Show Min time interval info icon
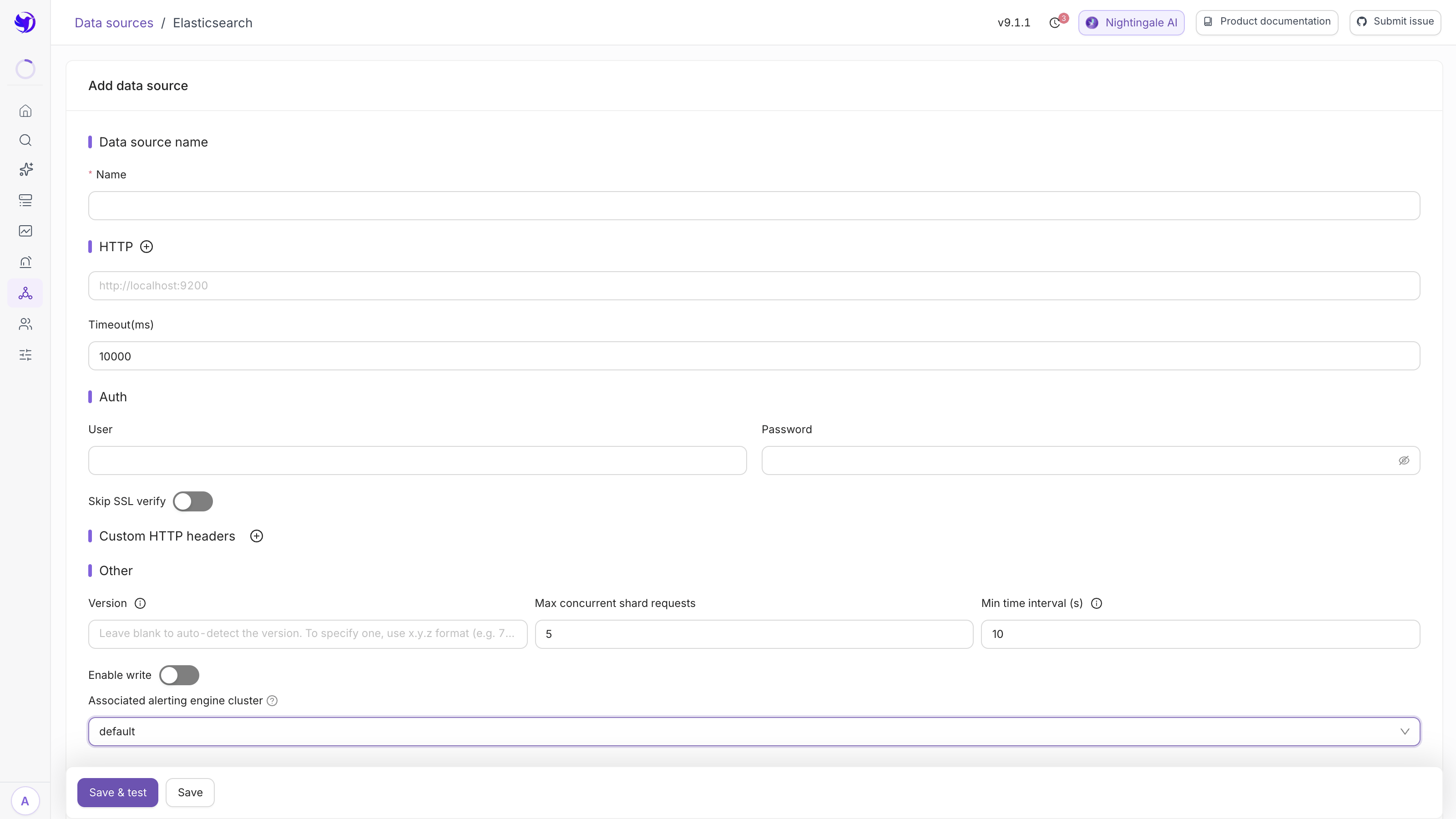1456x819 pixels. coord(1097,604)
